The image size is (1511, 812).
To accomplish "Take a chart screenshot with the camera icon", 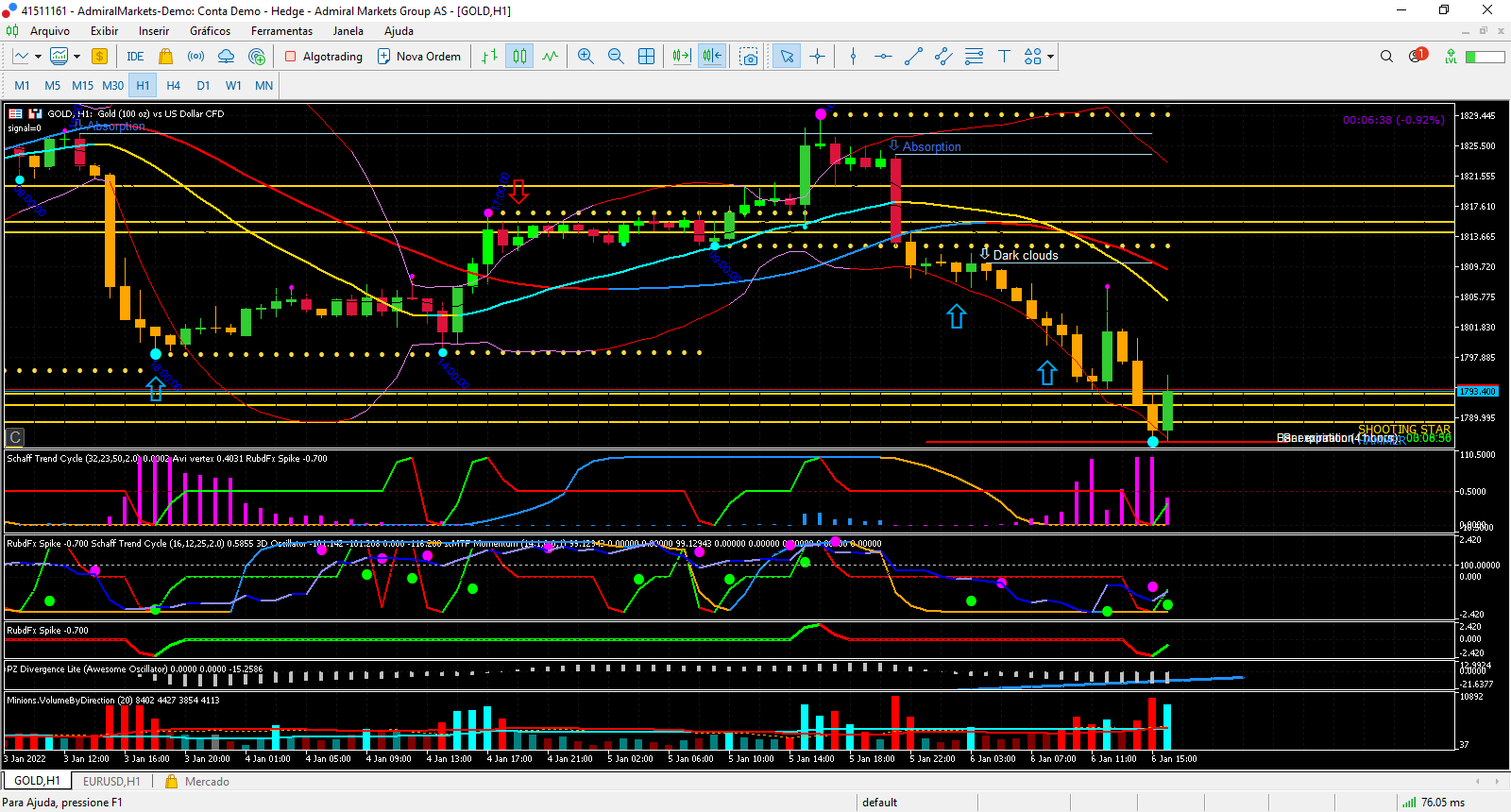I will coord(749,57).
